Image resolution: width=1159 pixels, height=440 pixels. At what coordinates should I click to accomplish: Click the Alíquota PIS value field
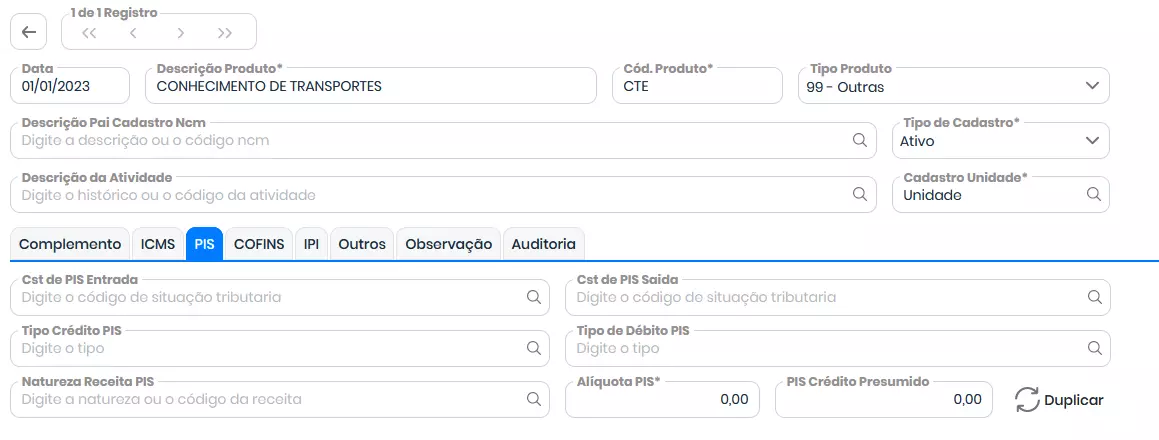662,399
